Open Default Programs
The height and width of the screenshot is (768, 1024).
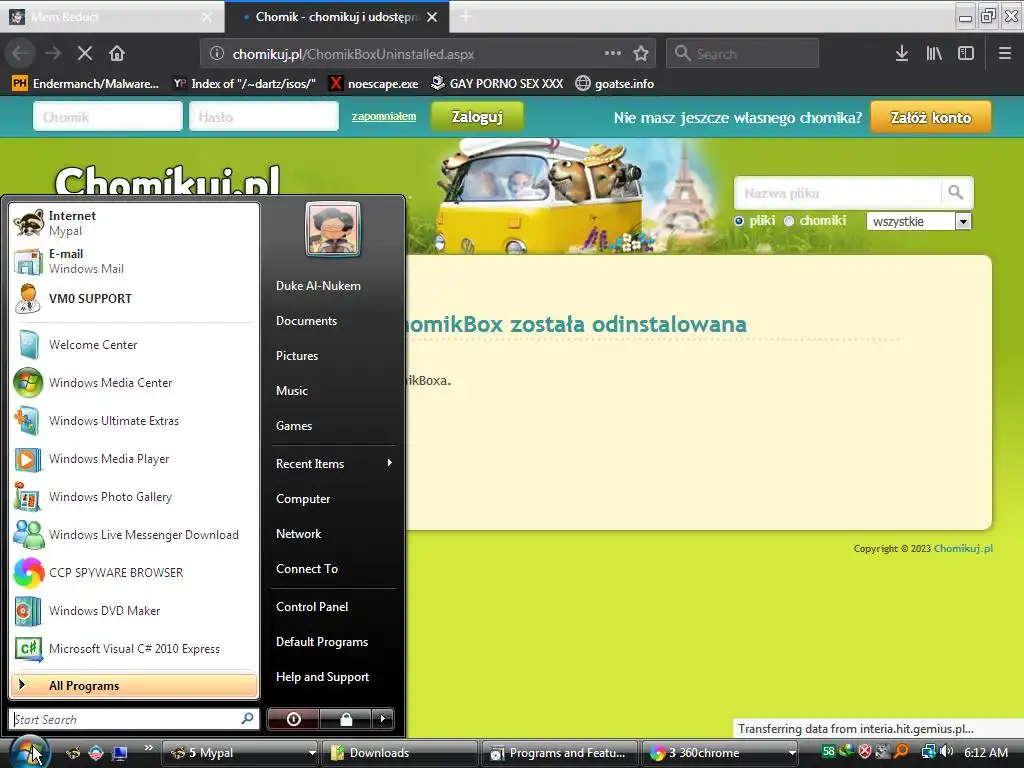pyautogui.click(x=322, y=642)
